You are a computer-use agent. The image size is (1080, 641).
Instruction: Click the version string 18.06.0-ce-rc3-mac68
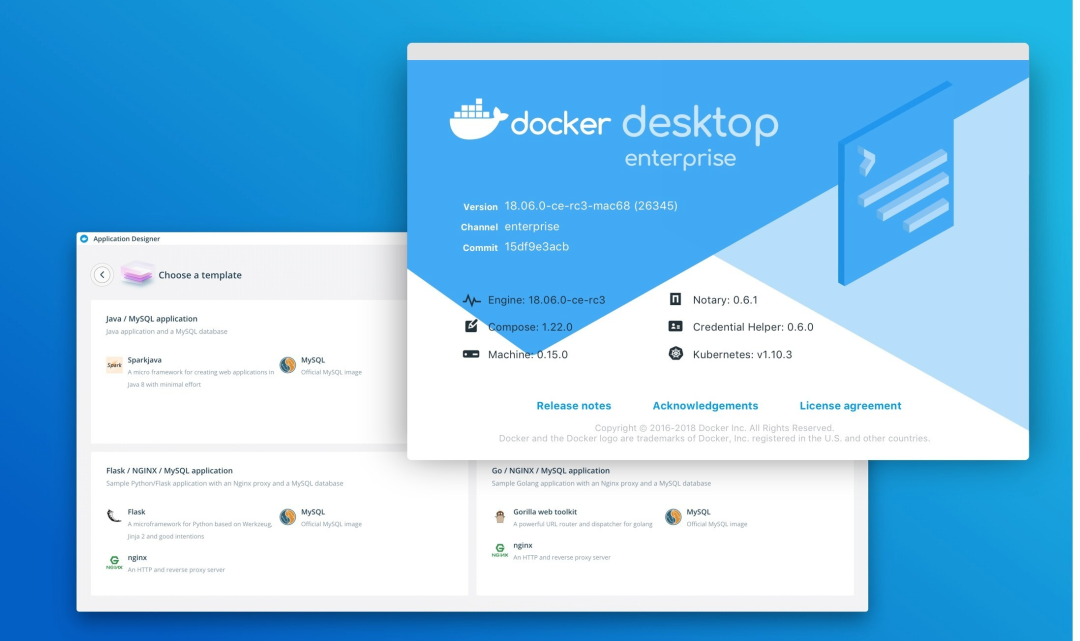point(591,206)
